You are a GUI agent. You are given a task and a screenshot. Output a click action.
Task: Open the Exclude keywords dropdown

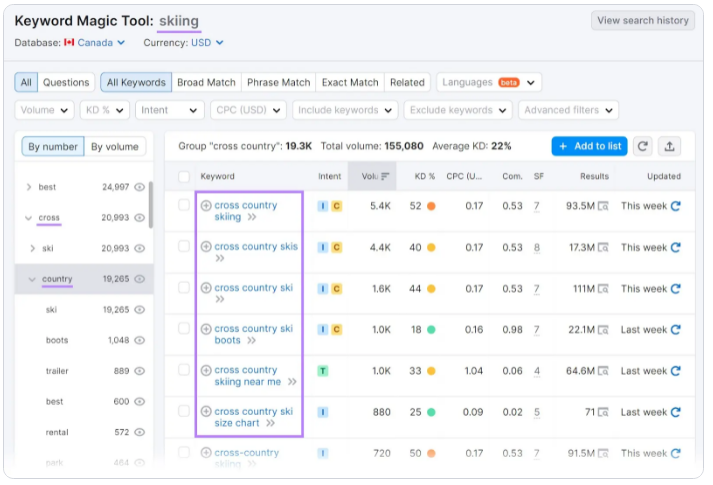pos(458,110)
